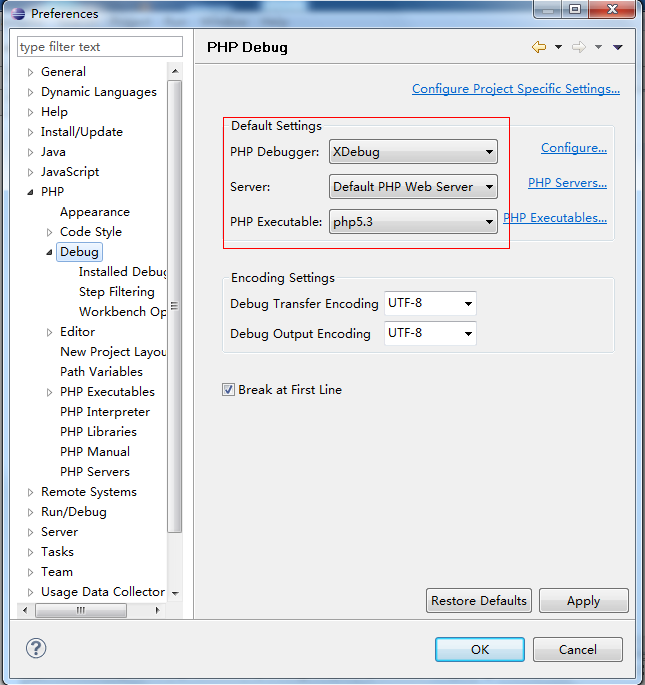
Task: Expand the Remote Systems tree node
Action: [30, 492]
